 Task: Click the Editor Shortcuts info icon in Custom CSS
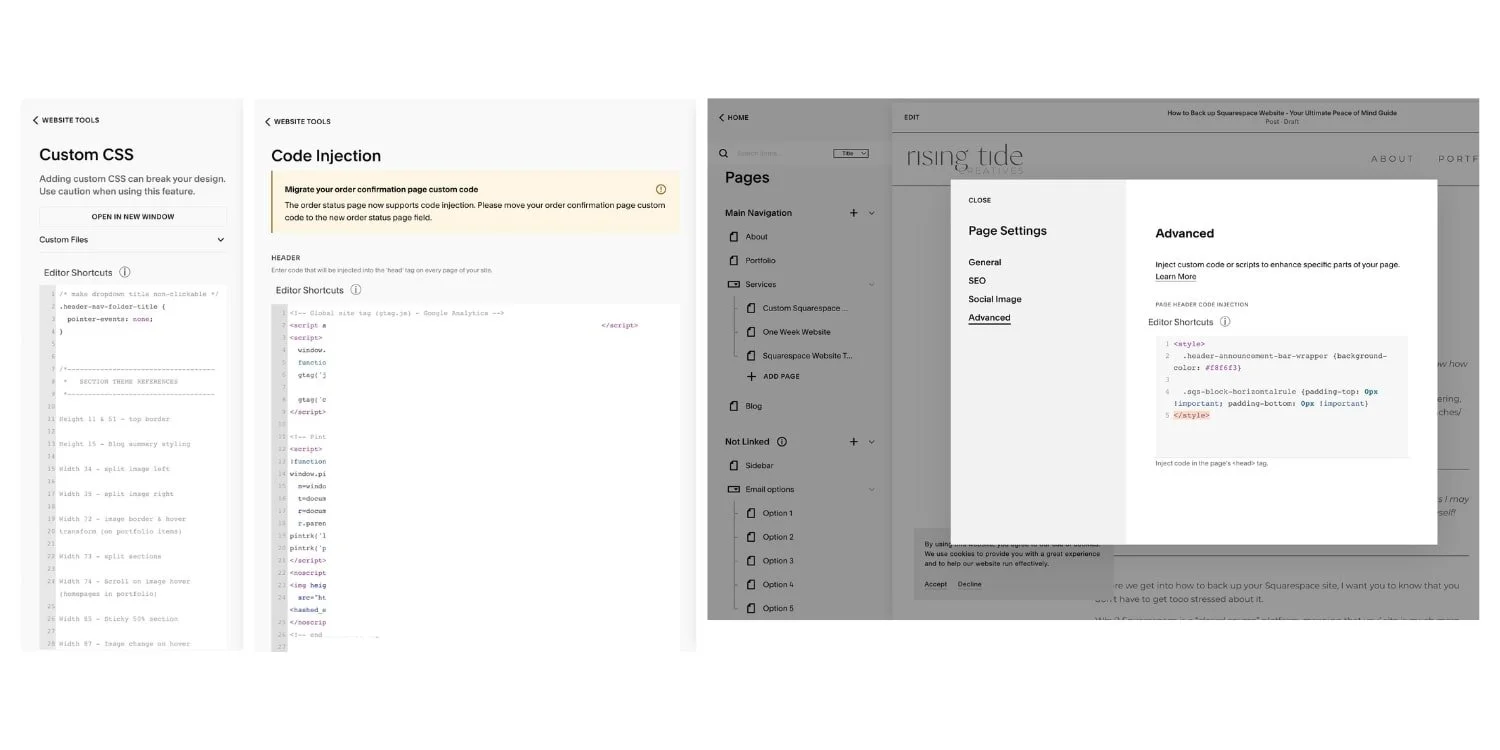[x=125, y=272]
